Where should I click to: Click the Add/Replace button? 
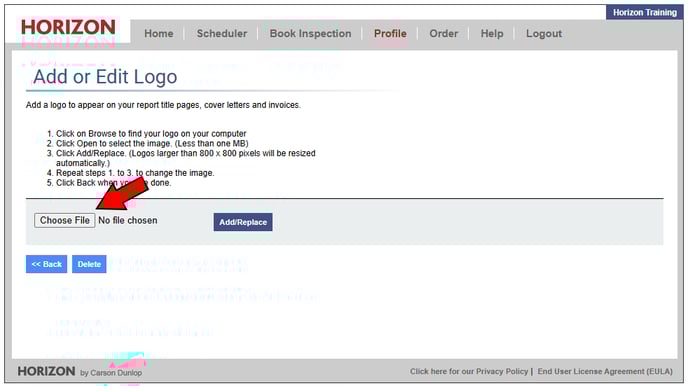pos(243,222)
